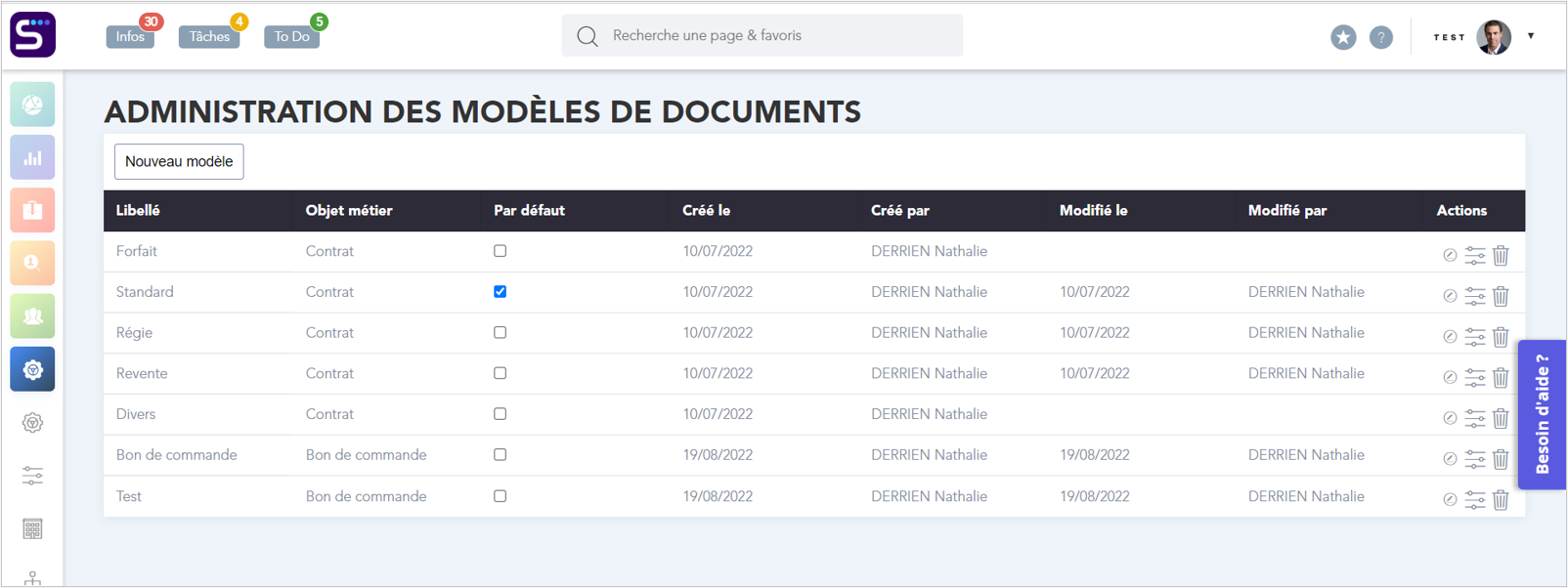Open the blue administration gear sidebar icon
This screenshot has height=588, width=1568.
(x=32, y=369)
